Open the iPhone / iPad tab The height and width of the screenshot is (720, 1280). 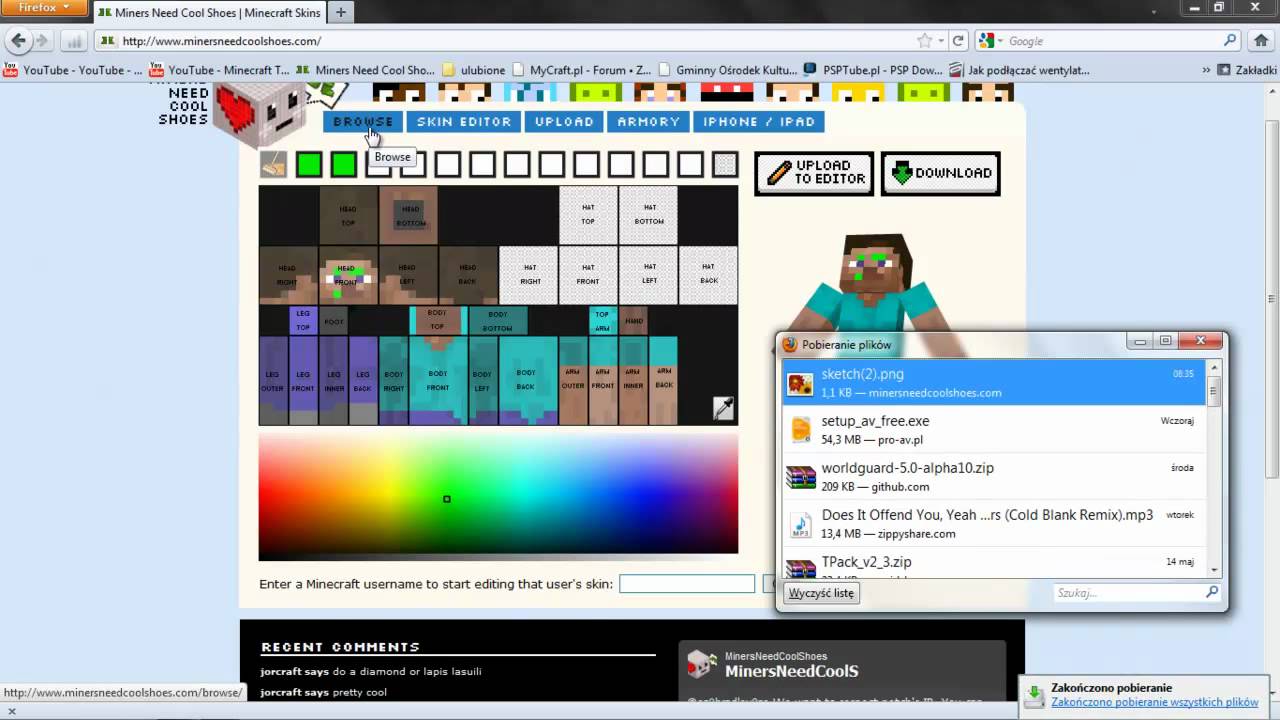pos(759,121)
